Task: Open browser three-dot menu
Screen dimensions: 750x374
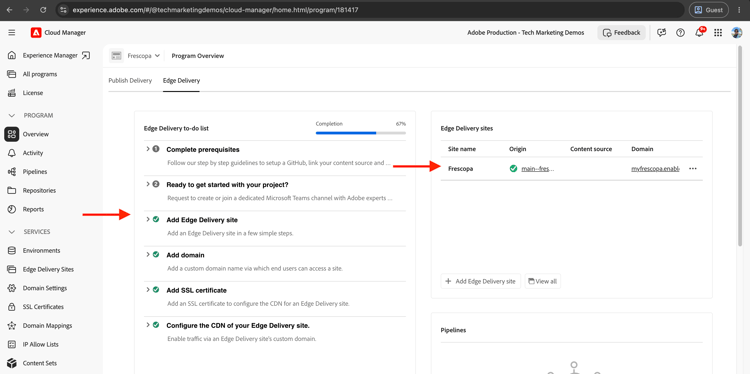Action: (739, 10)
